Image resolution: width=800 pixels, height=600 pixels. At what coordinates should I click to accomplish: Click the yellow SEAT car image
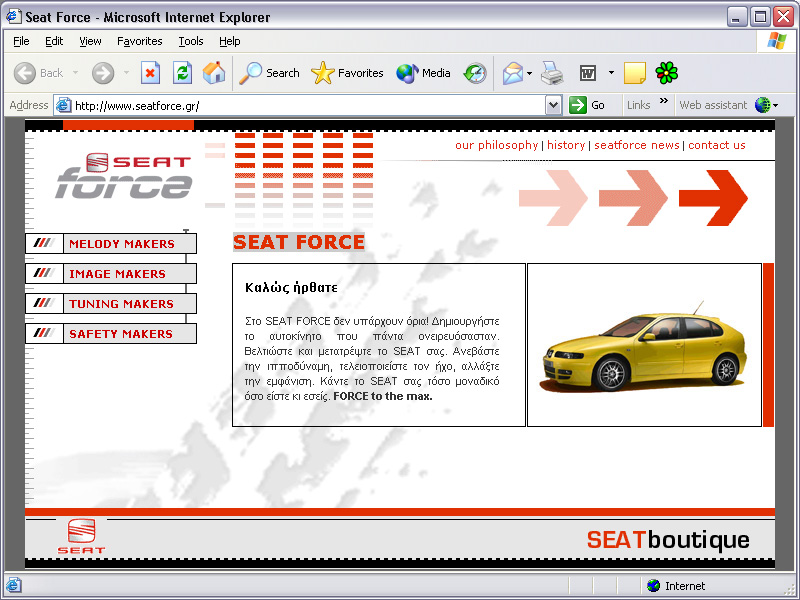pyautogui.click(x=643, y=348)
